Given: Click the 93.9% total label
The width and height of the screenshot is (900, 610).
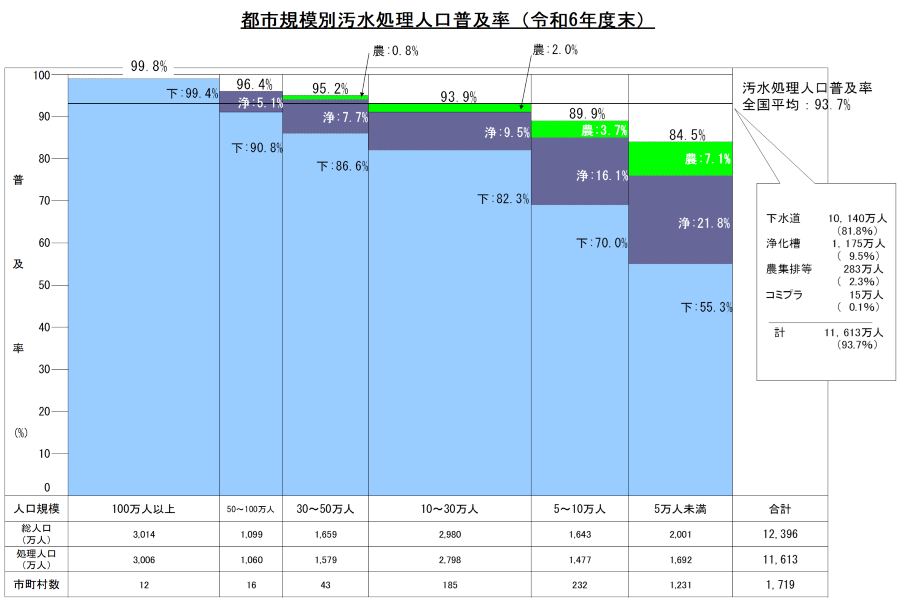Looking at the screenshot, I should coord(459,97).
